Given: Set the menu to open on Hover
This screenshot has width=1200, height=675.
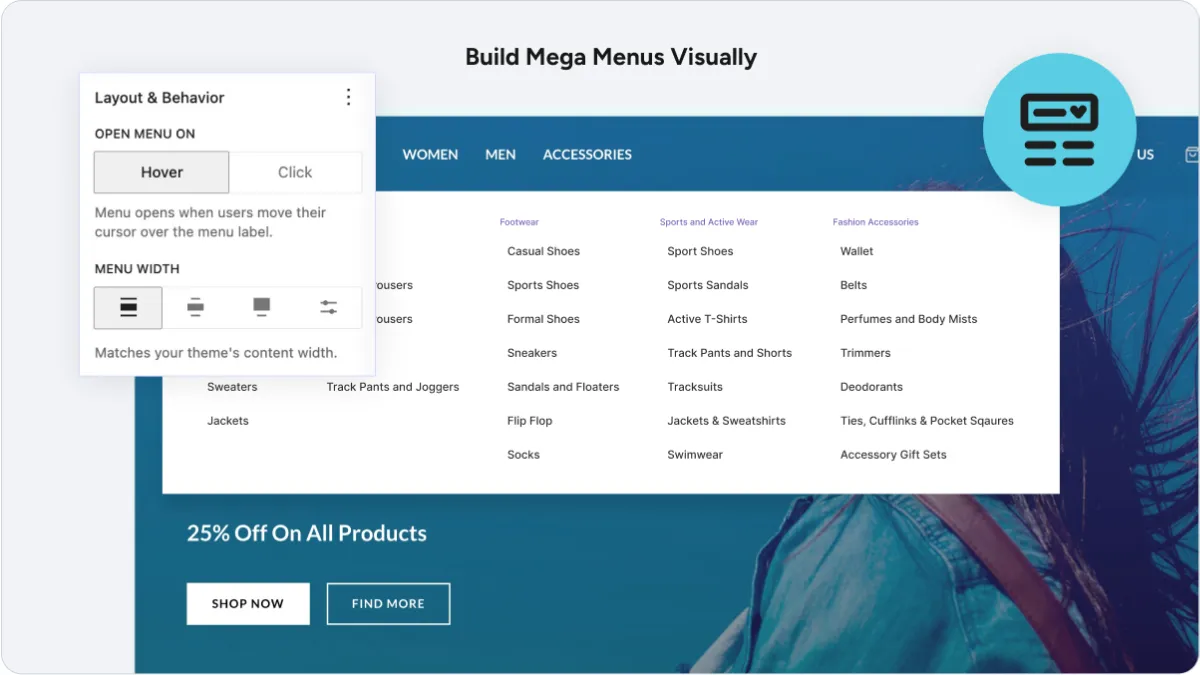Looking at the screenshot, I should click(x=162, y=172).
